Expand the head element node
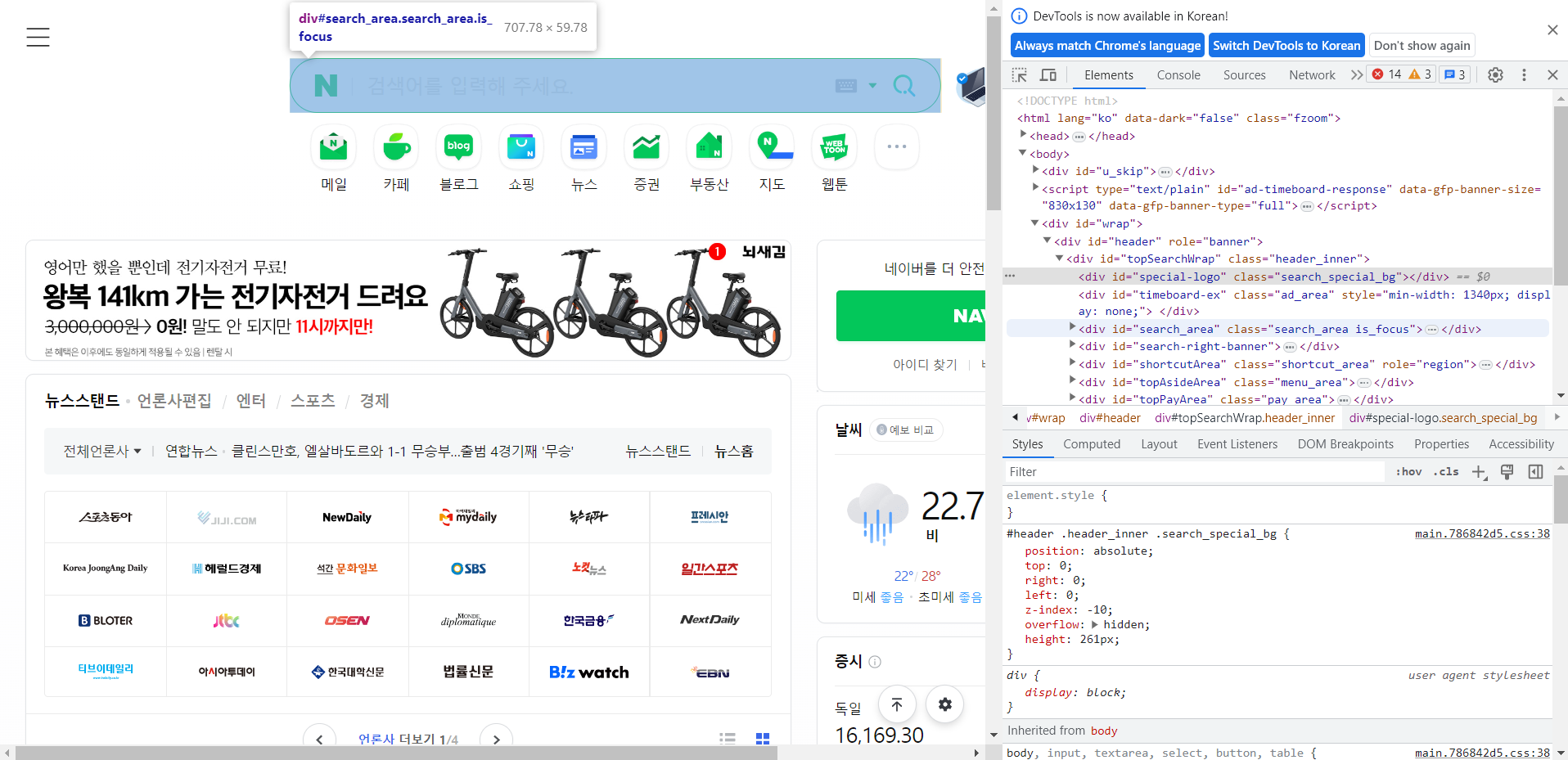 pos(1023,134)
